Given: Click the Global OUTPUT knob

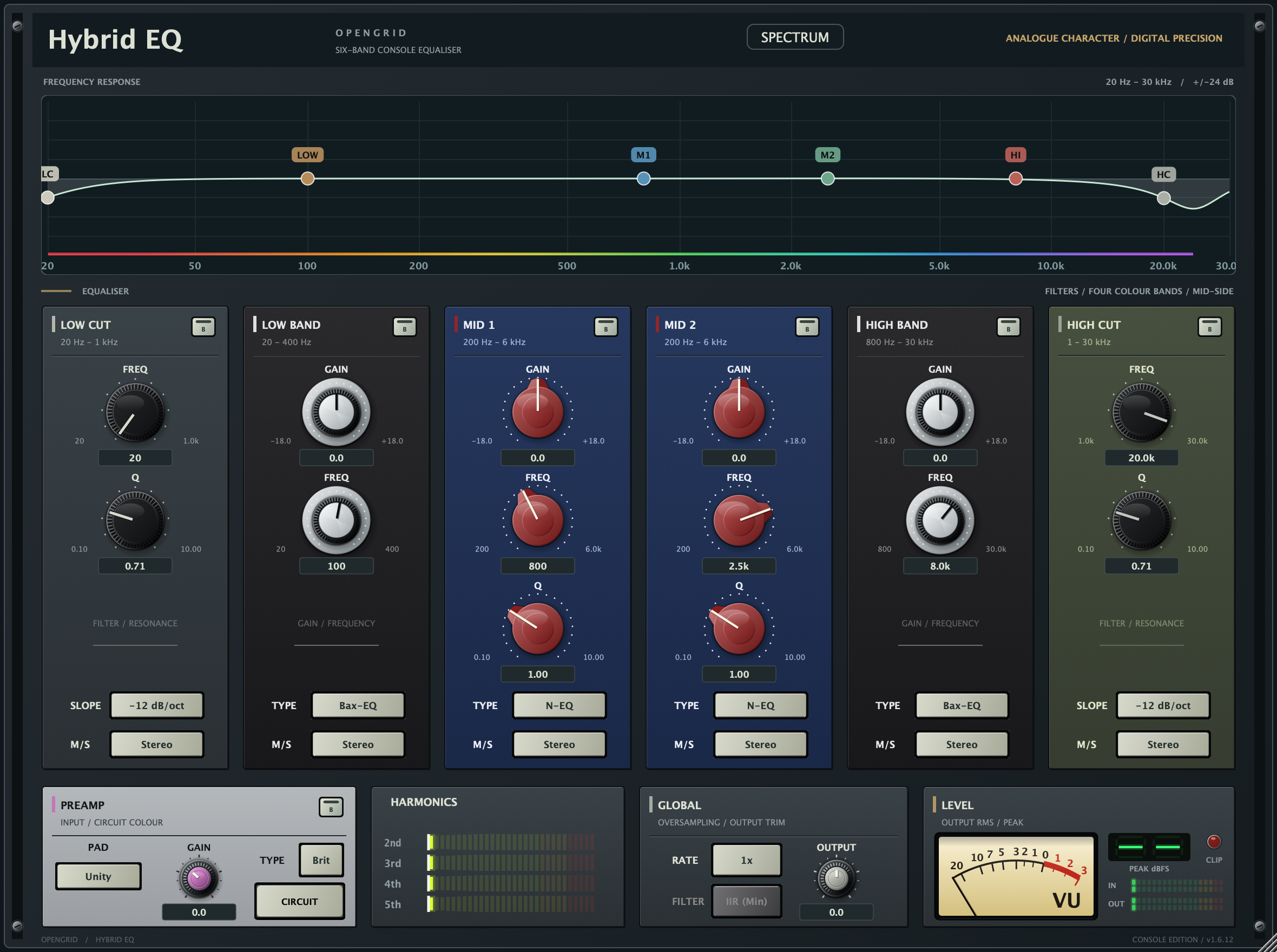Looking at the screenshot, I should click(x=836, y=878).
